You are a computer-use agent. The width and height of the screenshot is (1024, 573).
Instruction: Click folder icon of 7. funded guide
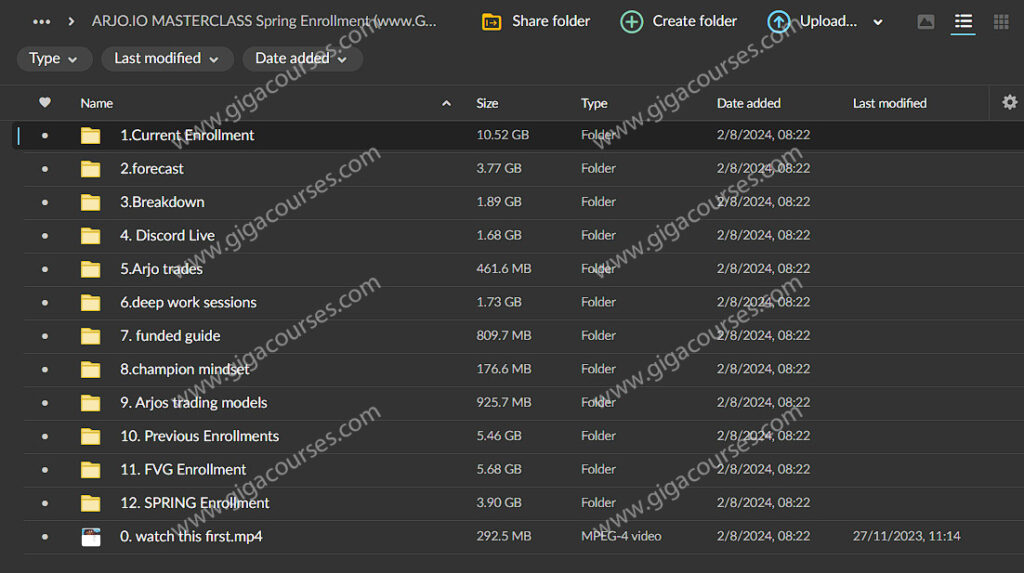pos(90,336)
